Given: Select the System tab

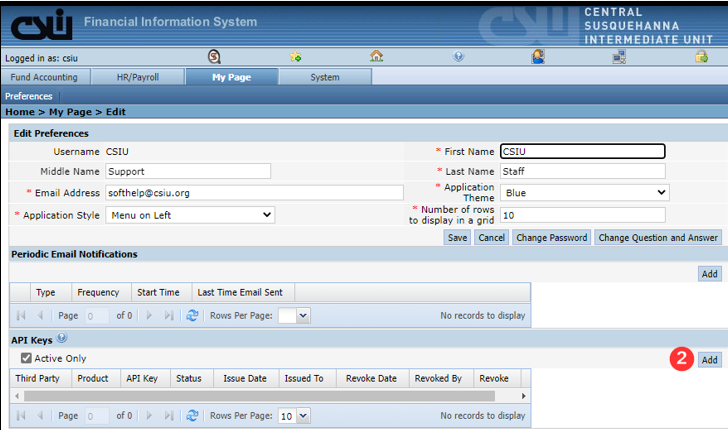Looking at the screenshot, I should click(x=324, y=77).
